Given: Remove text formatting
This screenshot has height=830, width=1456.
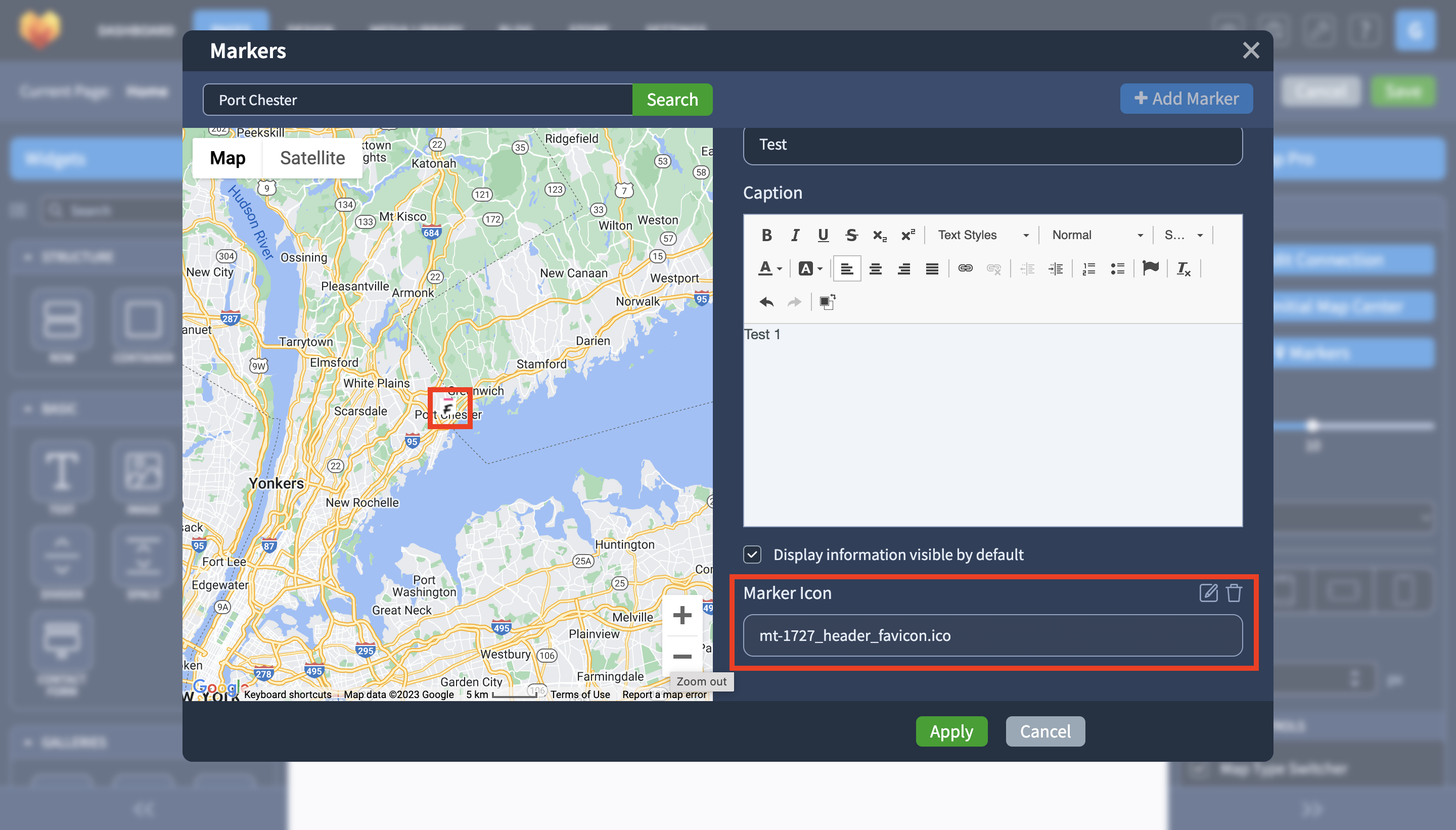Looking at the screenshot, I should tap(1184, 268).
